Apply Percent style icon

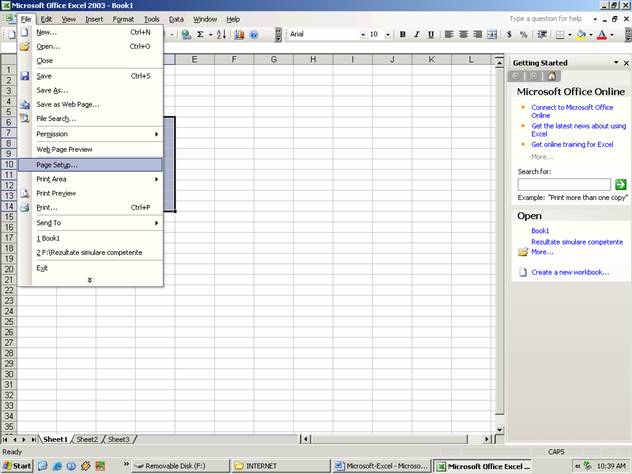coord(524,35)
